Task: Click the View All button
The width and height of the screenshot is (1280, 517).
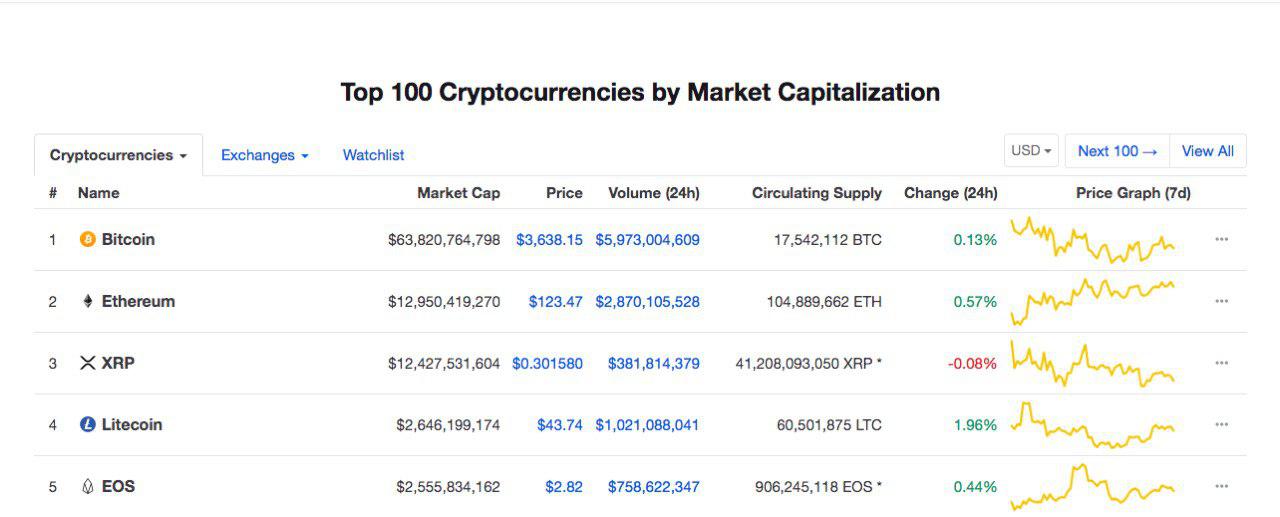Action: click(1208, 151)
